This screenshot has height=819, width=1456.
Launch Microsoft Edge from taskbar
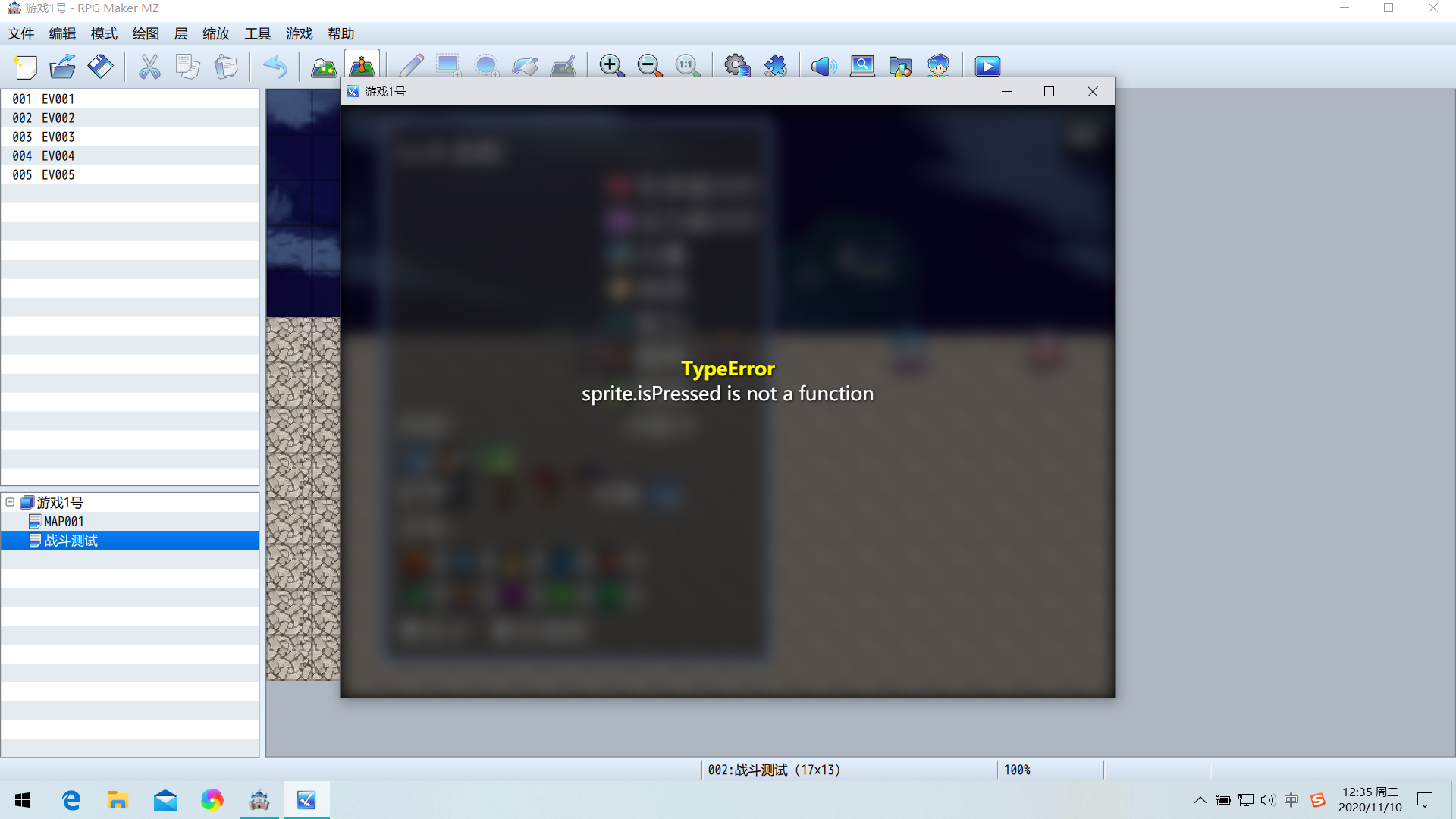(71, 800)
